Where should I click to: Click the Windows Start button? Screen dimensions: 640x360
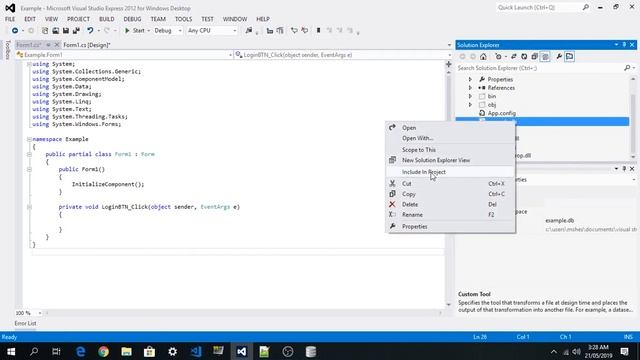11,351
